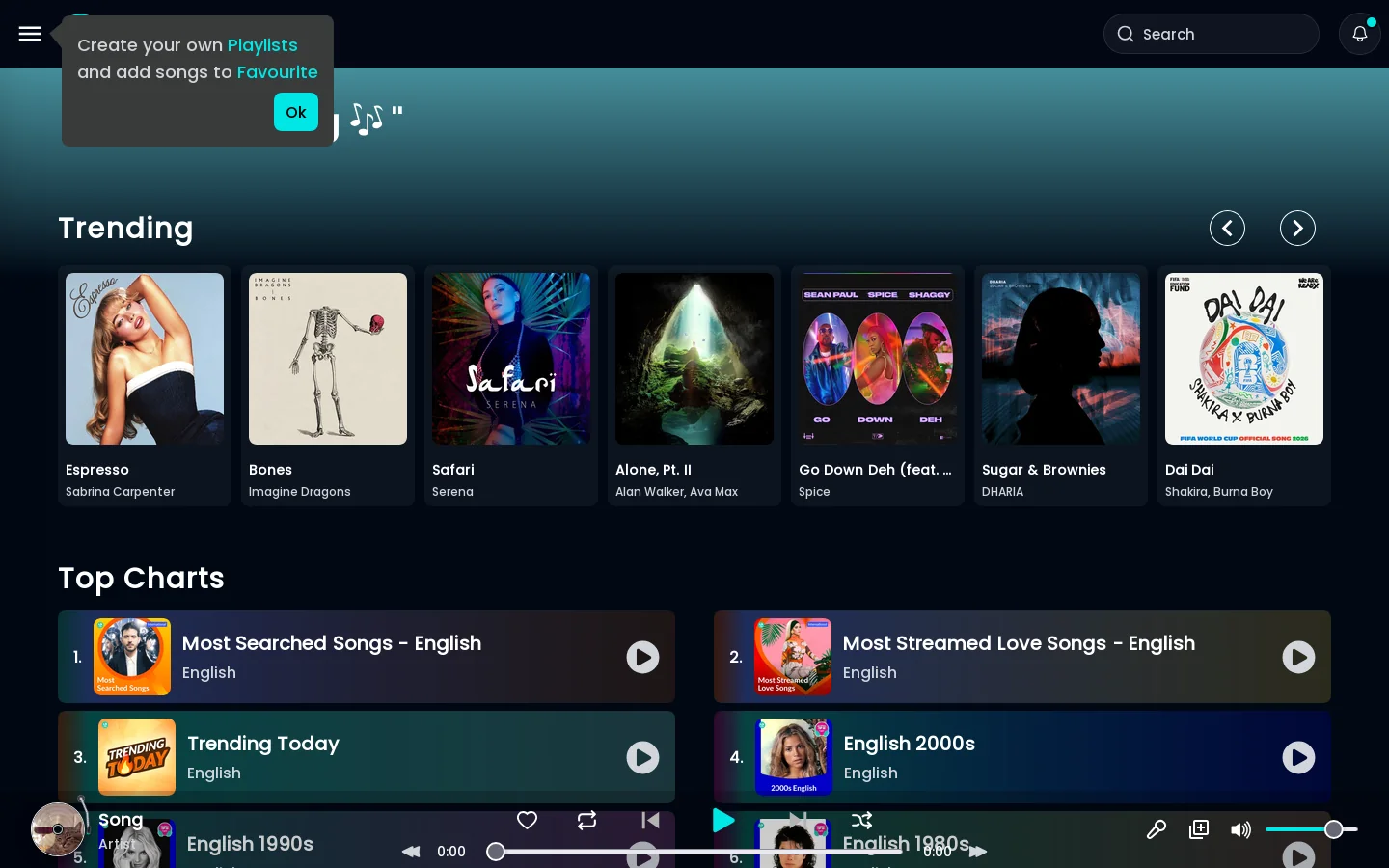The height and width of the screenshot is (868, 1389).
Task: Play the Most Streamed Love Songs chart
Action: pyautogui.click(x=1298, y=657)
